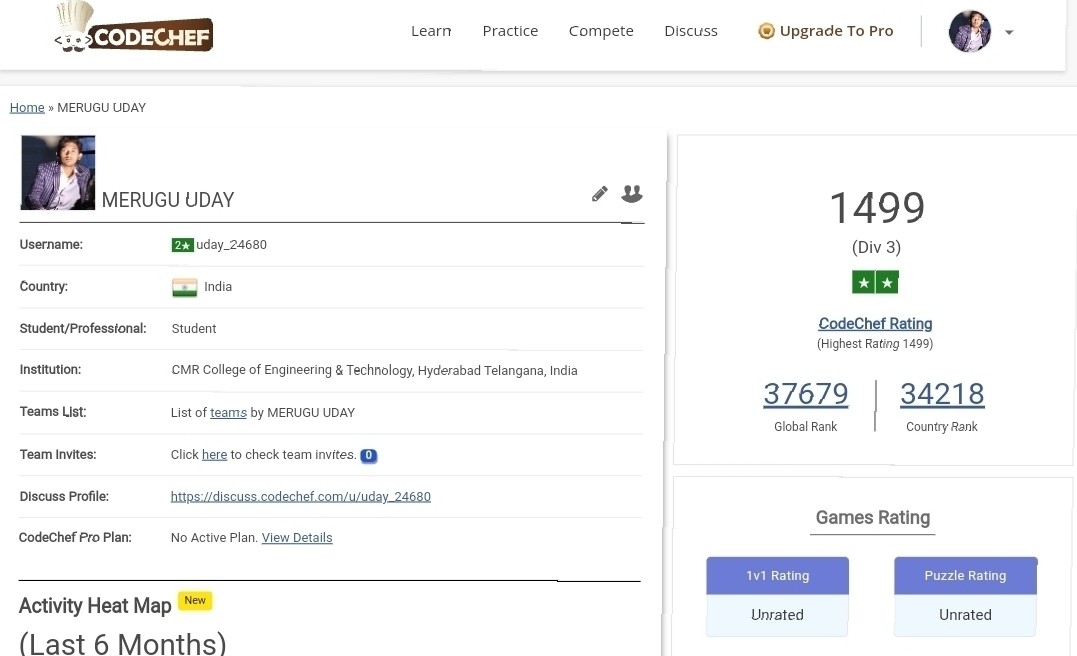Click the blue team invites counter badge
Viewport: 1077px width, 656px height.
[368, 455]
